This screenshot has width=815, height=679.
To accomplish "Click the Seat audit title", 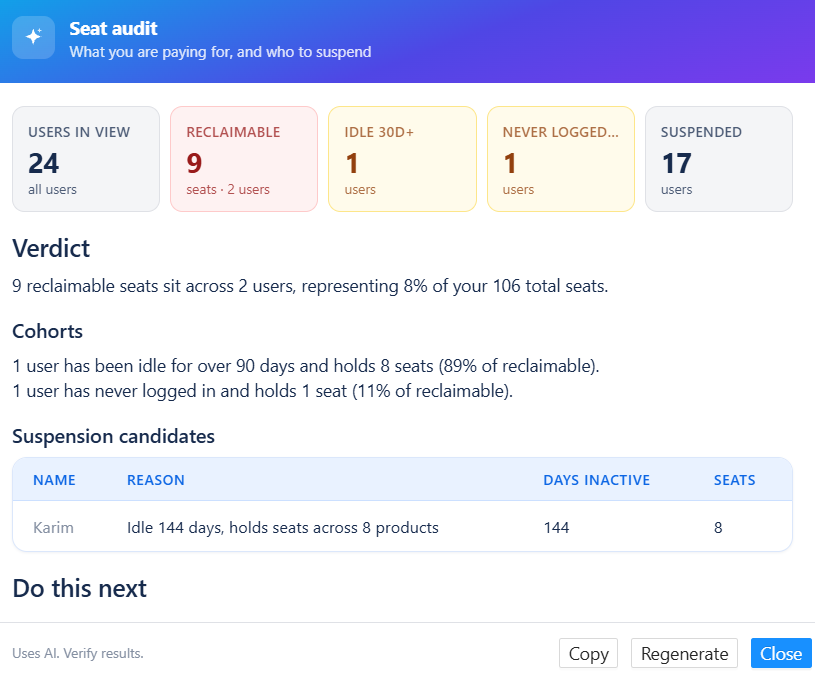I will pyautogui.click(x=113, y=29).
